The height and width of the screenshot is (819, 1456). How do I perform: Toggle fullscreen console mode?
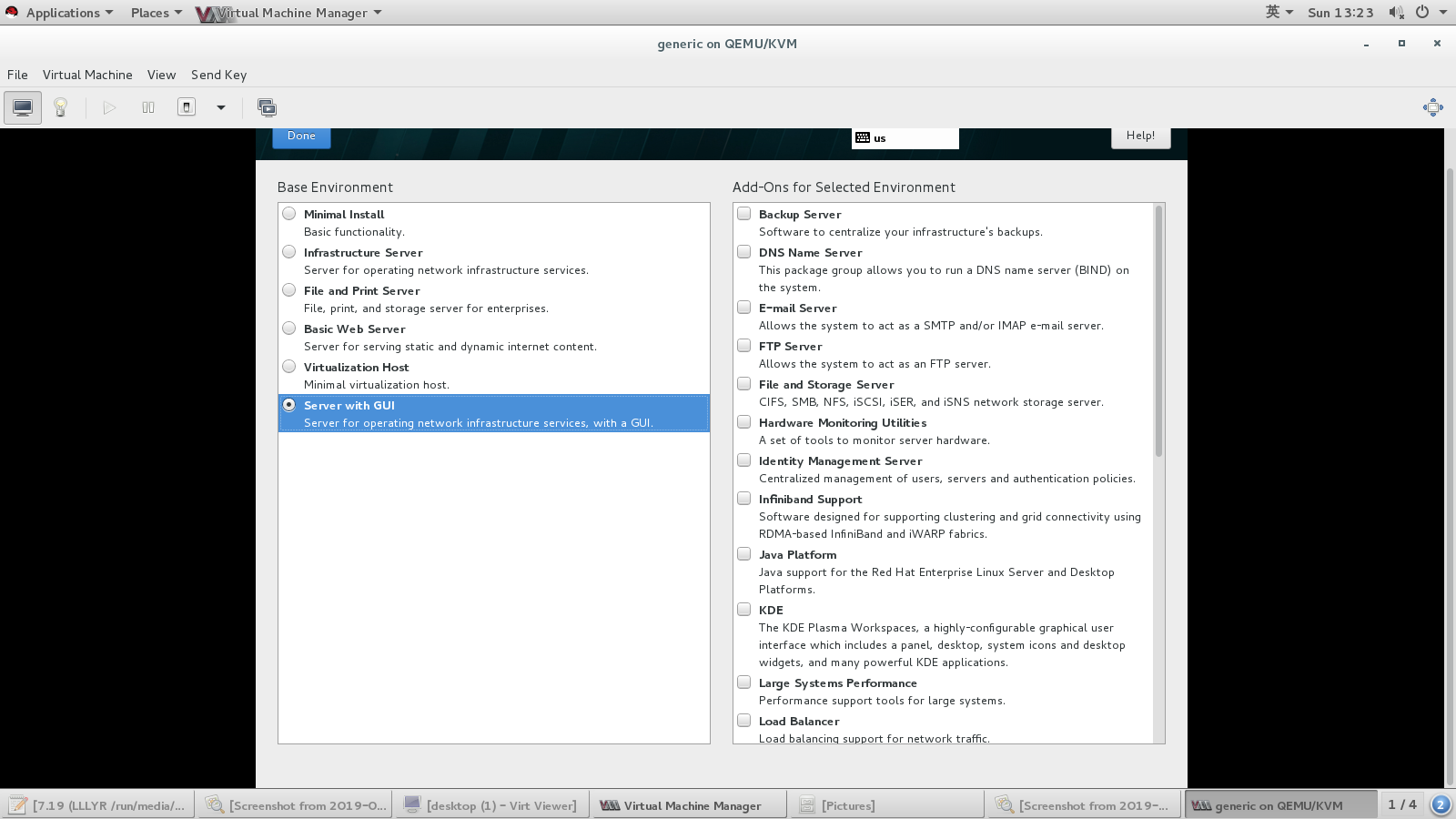[x=1433, y=107]
